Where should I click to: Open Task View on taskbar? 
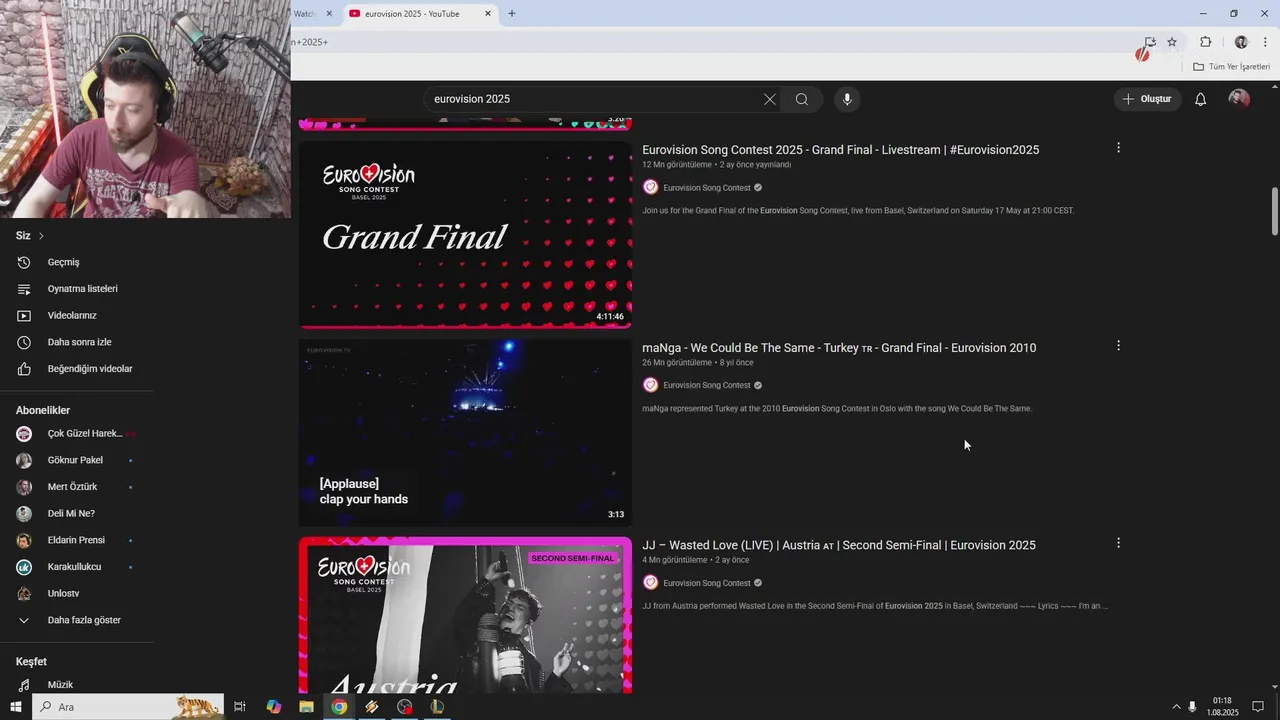tap(240, 707)
